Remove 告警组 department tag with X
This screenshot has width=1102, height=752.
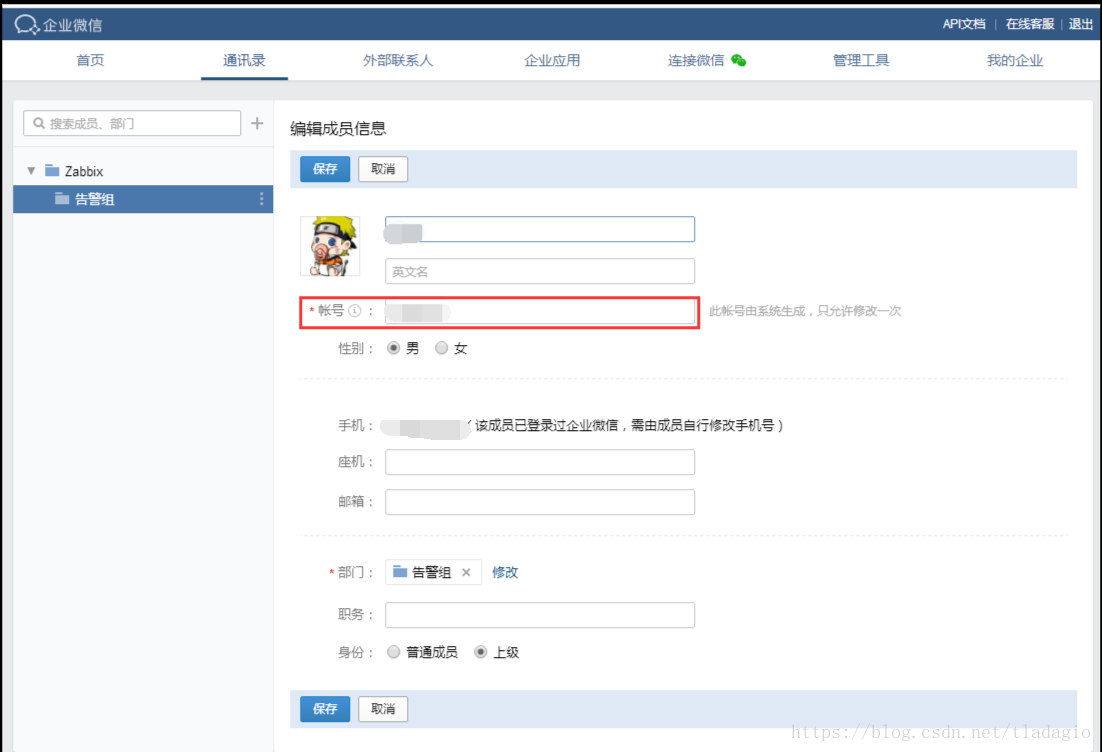pyautogui.click(x=466, y=573)
